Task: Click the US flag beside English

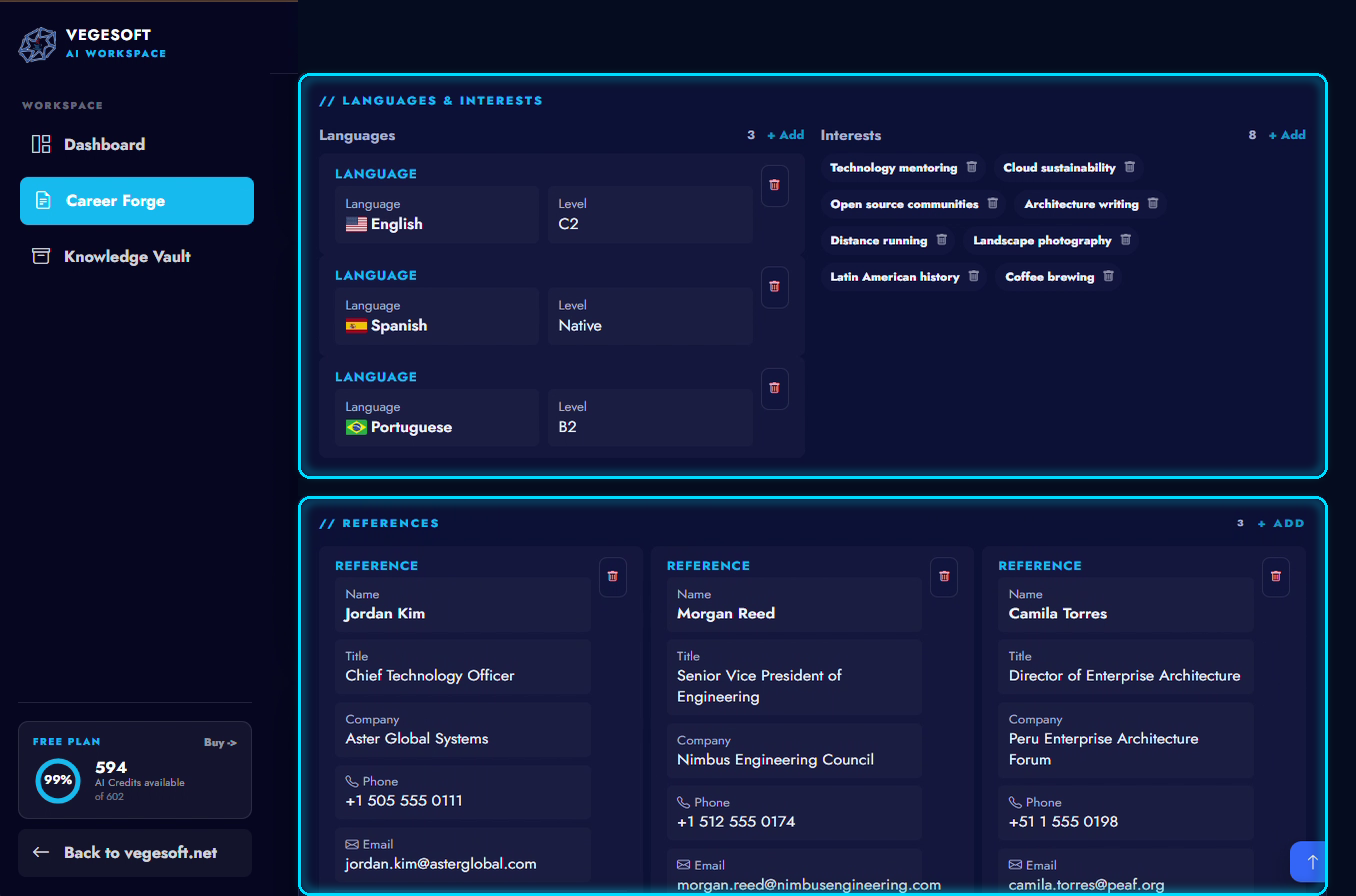Action: [x=356, y=225]
